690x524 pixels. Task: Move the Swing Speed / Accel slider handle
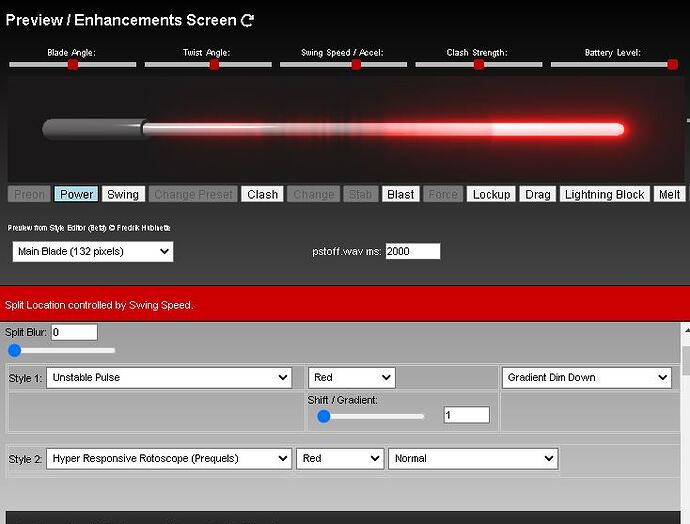[x=356, y=65]
